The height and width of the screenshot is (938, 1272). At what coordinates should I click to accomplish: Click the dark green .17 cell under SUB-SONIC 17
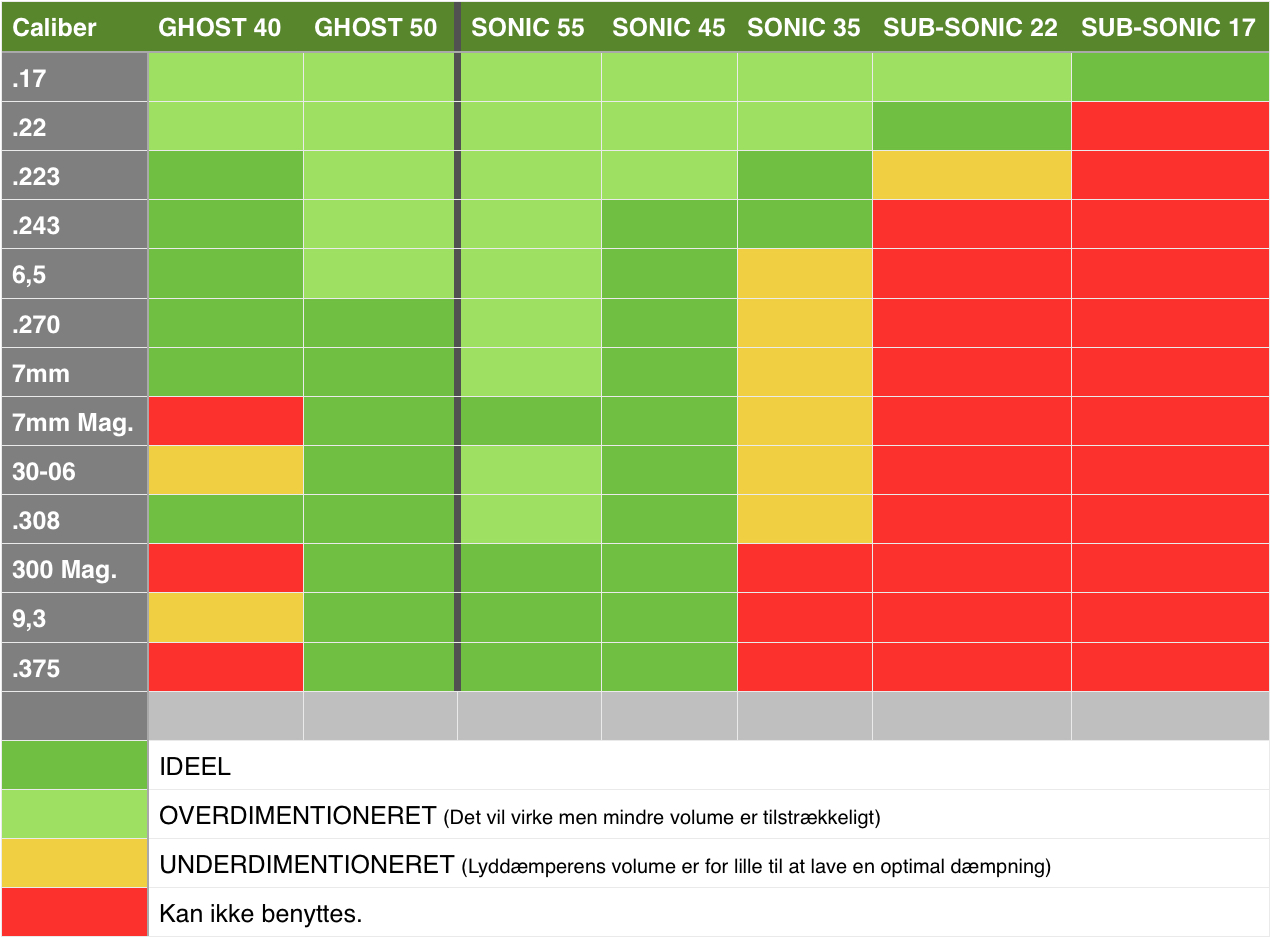1170,77
